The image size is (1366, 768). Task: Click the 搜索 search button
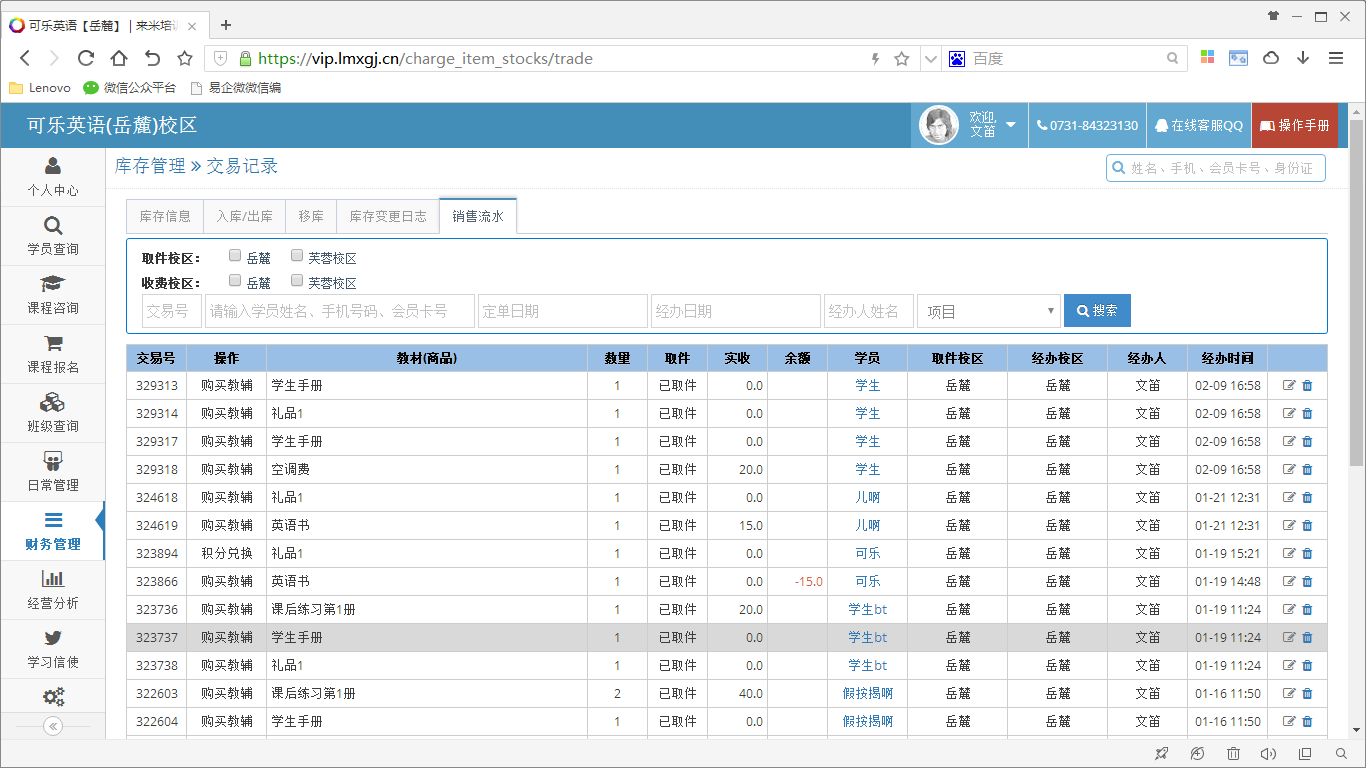[x=1097, y=310]
